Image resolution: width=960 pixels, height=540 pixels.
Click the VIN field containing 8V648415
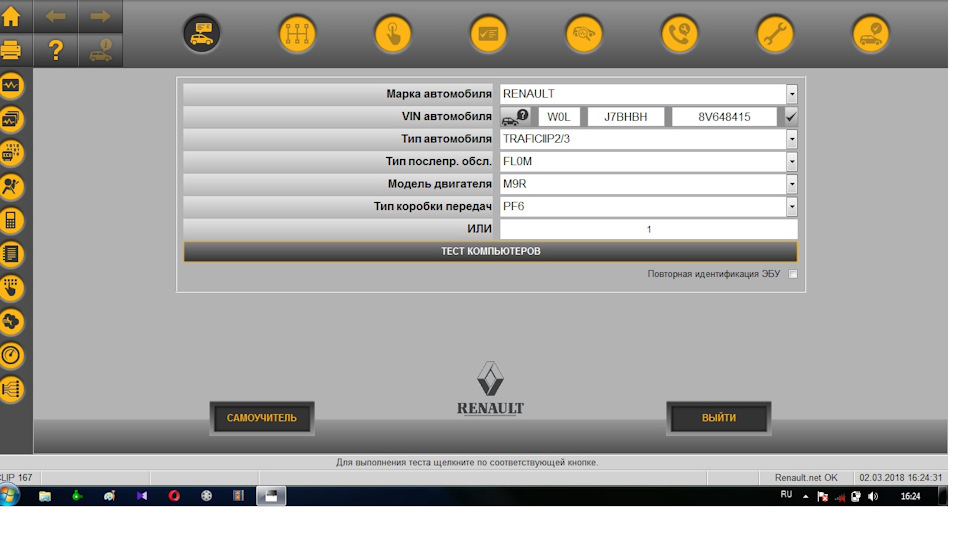tap(724, 117)
